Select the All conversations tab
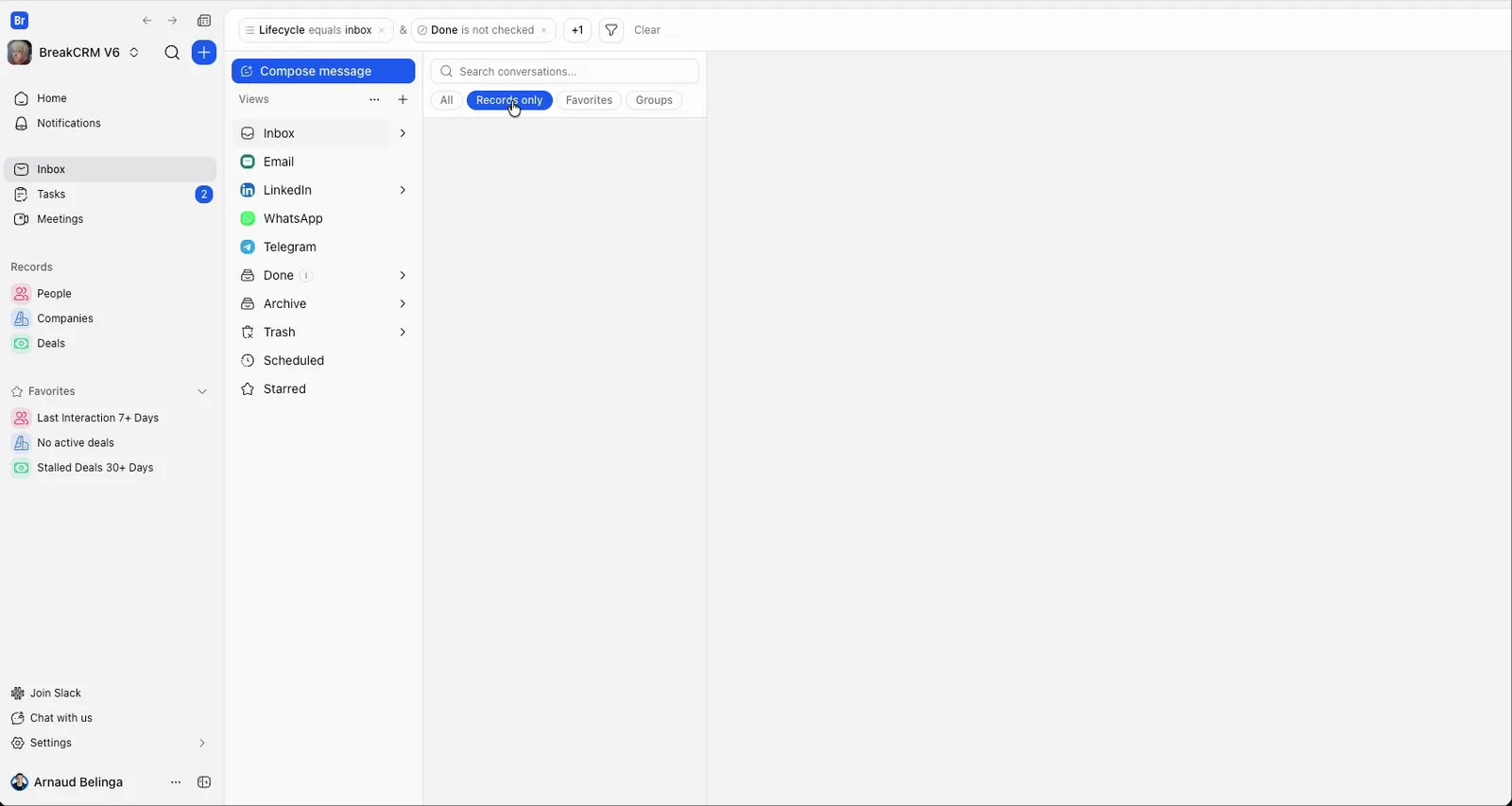The height and width of the screenshot is (806, 1512). [447, 100]
